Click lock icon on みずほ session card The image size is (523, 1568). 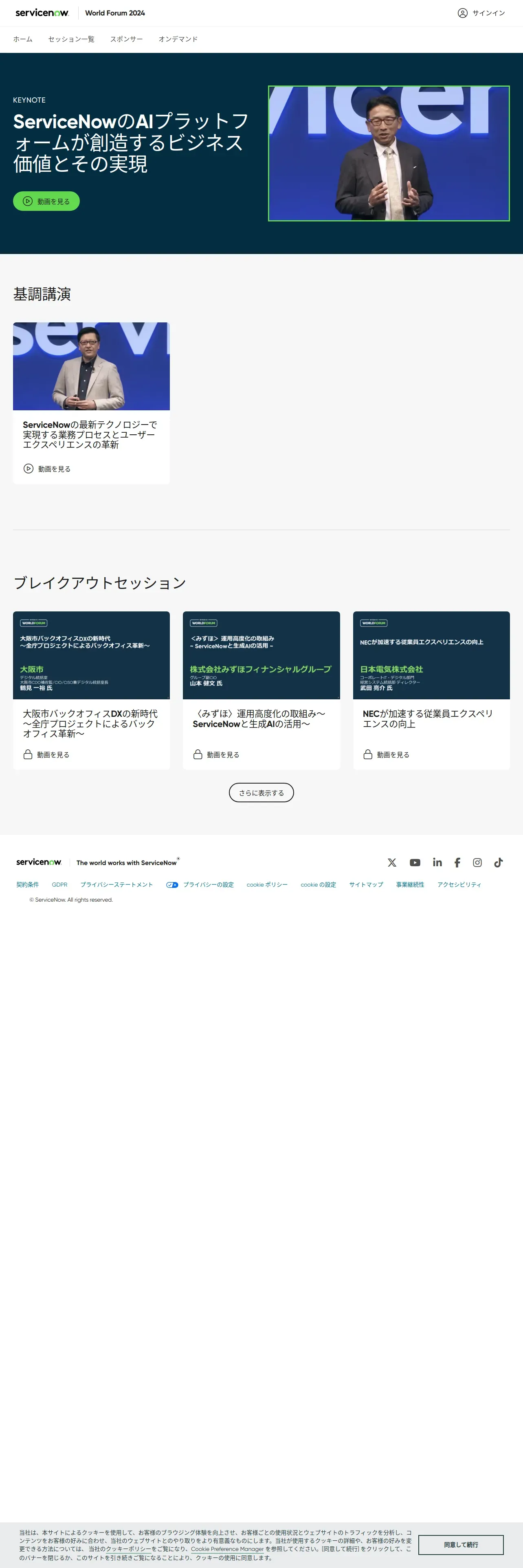pos(198,754)
